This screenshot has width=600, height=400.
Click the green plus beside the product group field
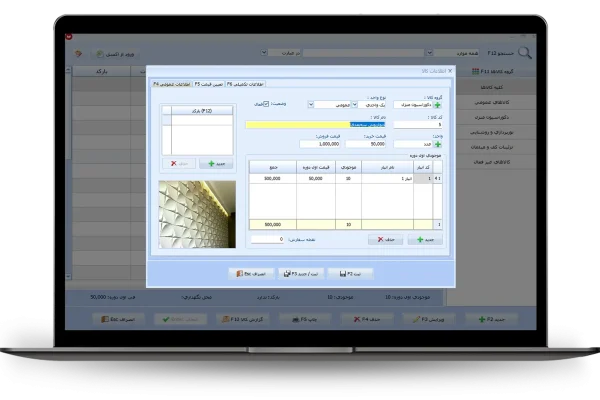[x=437, y=104]
